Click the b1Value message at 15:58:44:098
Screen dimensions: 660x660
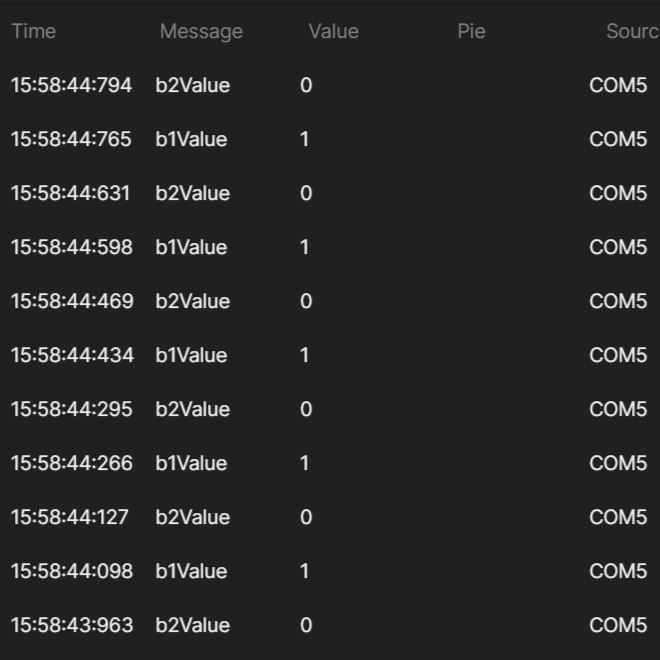(191, 571)
